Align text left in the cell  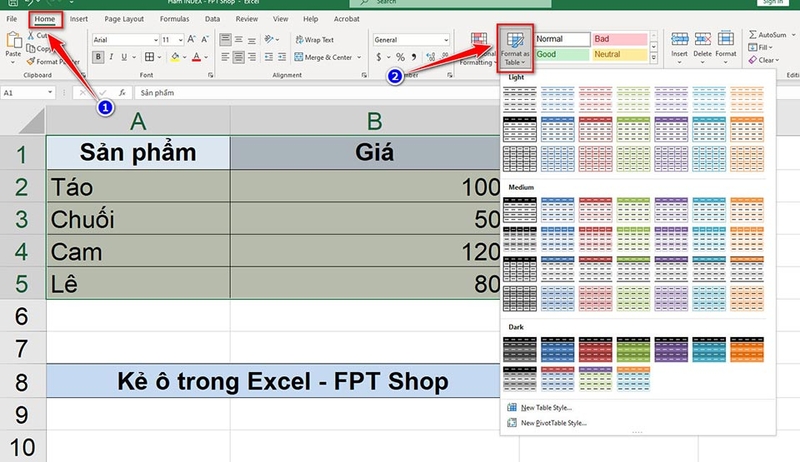(225, 57)
